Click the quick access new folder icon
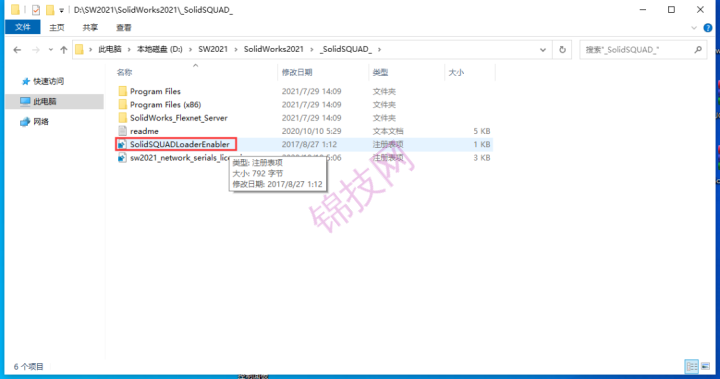 [x=50, y=10]
